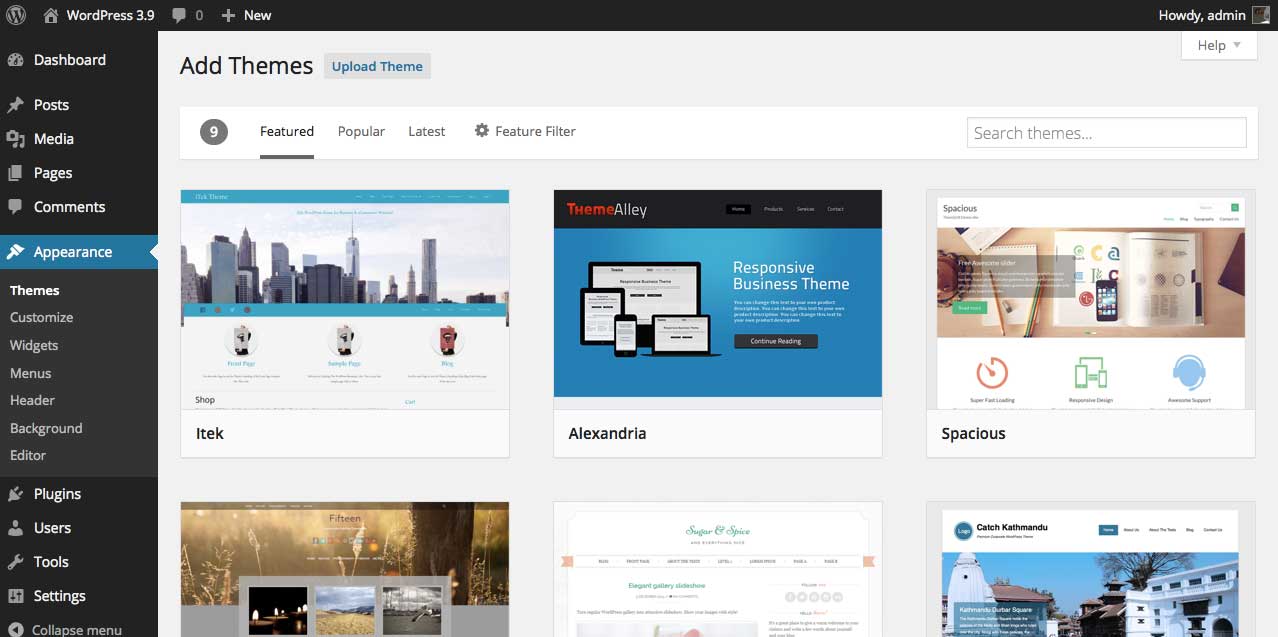This screenshot has height=637, width=1278.
Task: Select the Itek theme thumbnail
Action: [x=345, y=300]
